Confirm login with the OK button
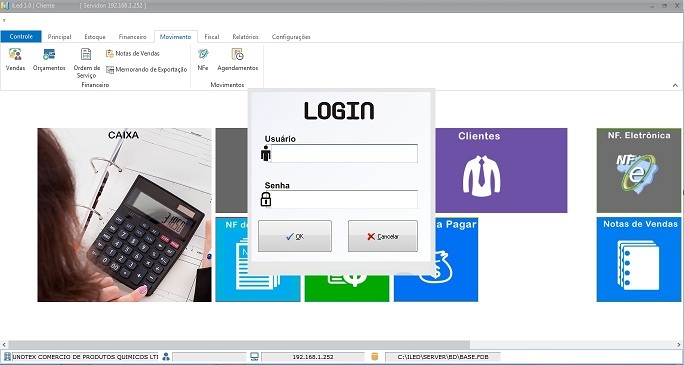The width and height of the screenshot is (684, 365). pyautogui.click(x=295, y=236)
